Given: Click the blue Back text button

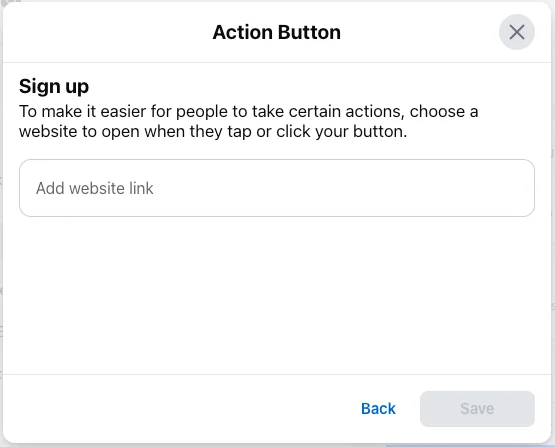Looking at the screenshot, I should coord(378,408).
